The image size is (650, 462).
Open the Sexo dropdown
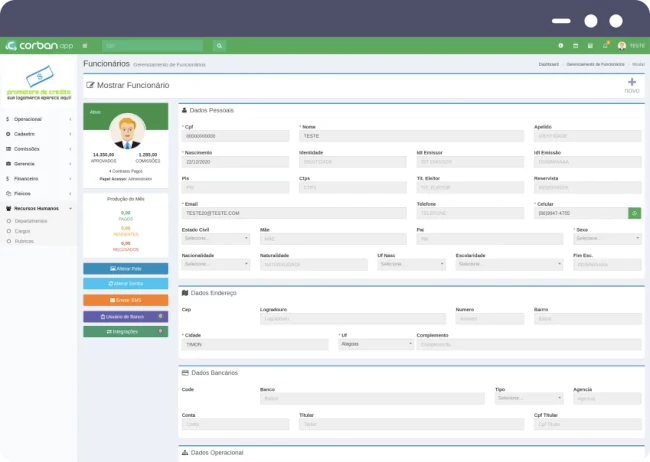tap(607, 238)
